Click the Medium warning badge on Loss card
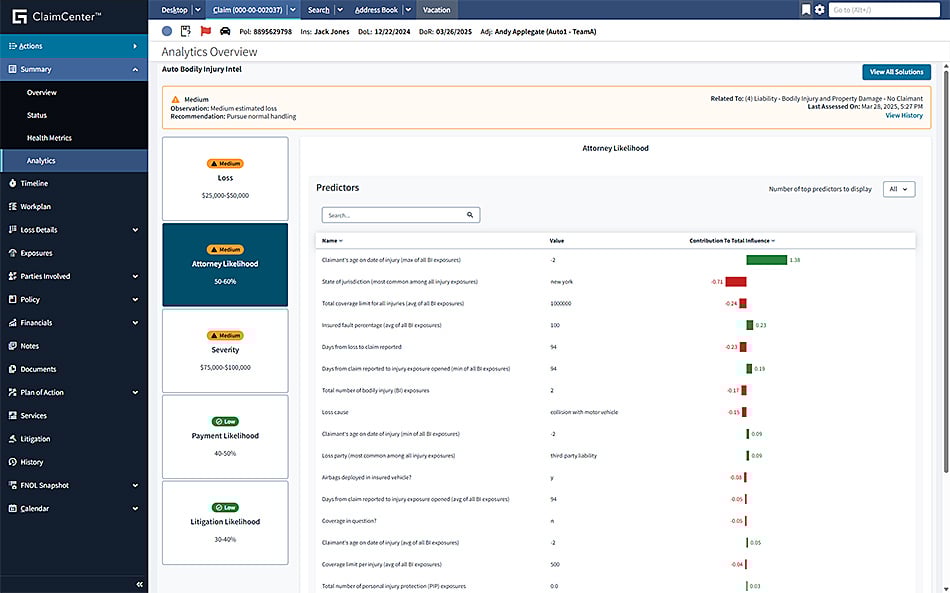Image resolution: width=950 pixels, height=593 pixels. pyautogui.click(x=225, y=162)
